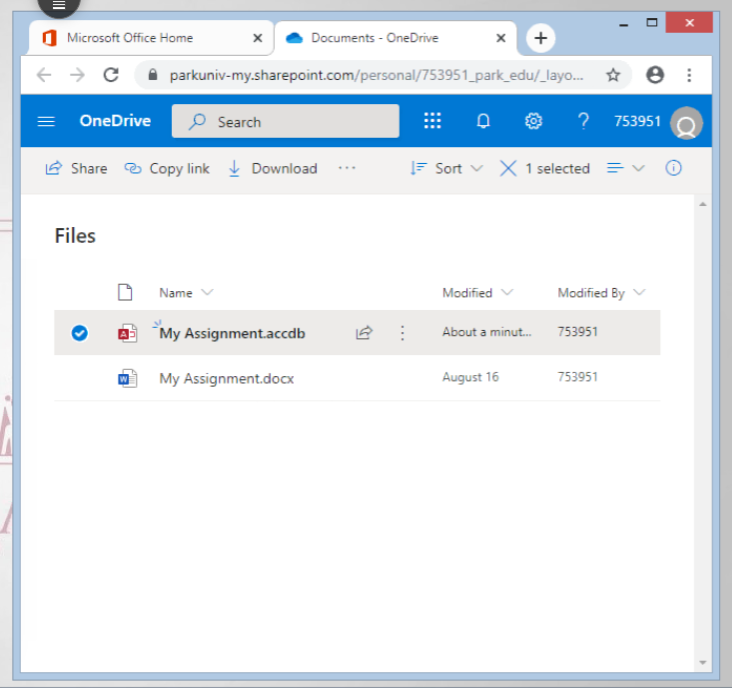The image size is (732, 688).
Task: Click the Access file icon for My Assignment.accdb
Action: coord(127,333)
